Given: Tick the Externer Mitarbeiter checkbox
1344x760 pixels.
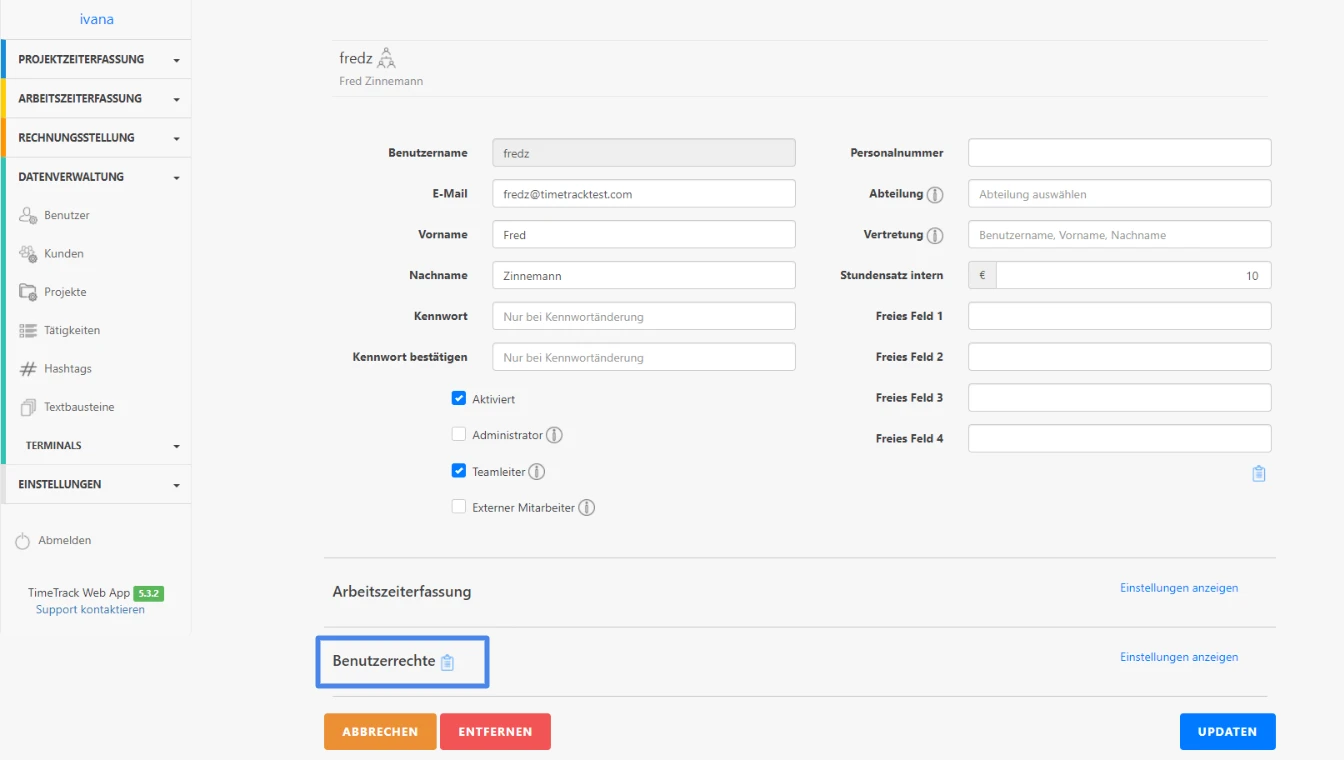Looking at the screenshot, I should [x=459, y=507].
